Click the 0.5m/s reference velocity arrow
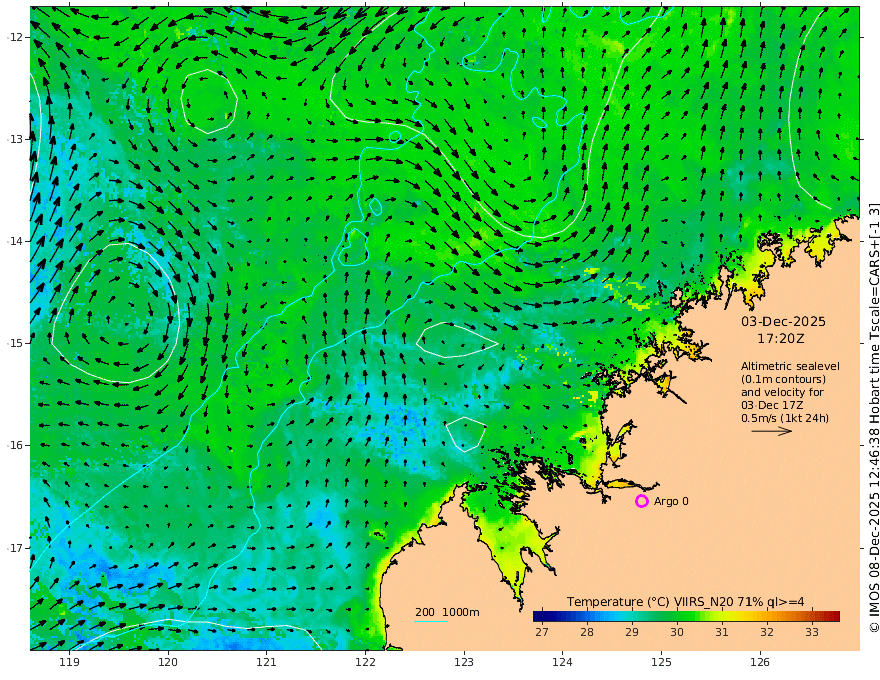The image size is (880, 680). (x=771, y=431)
